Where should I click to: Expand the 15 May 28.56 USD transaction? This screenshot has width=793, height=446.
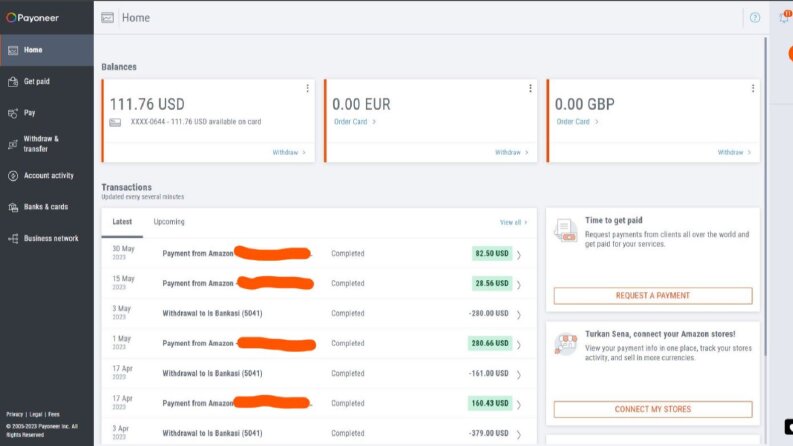518,284
